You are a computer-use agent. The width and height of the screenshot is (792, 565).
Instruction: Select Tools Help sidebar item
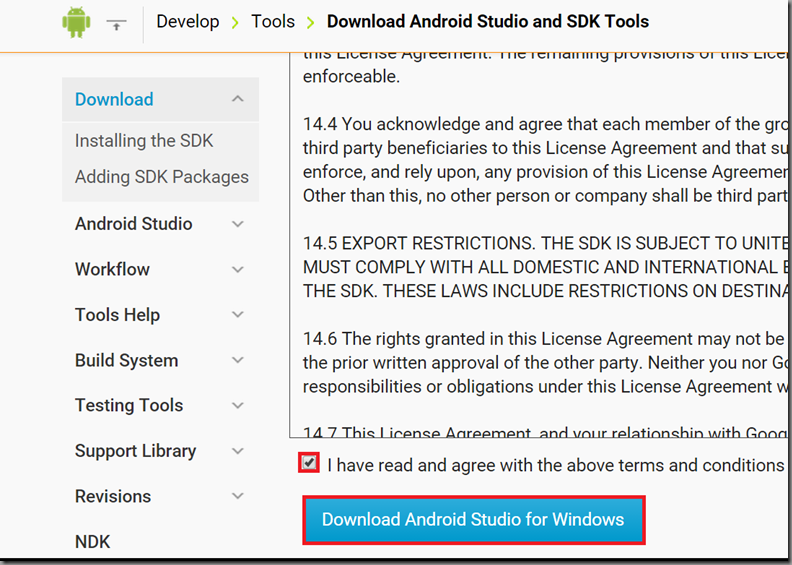(117, 315)
